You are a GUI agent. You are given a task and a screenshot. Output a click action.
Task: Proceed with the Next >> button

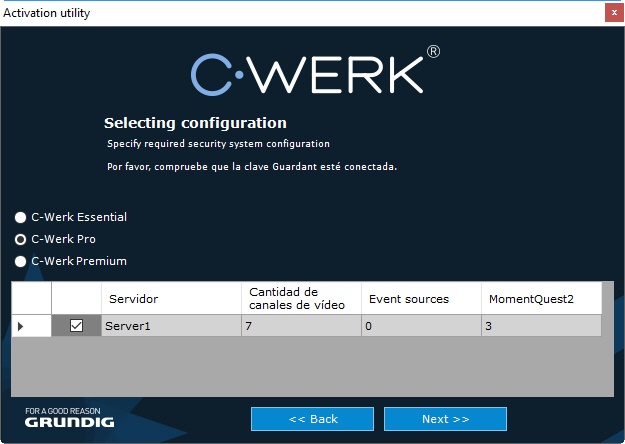click(x=445, y=418)
